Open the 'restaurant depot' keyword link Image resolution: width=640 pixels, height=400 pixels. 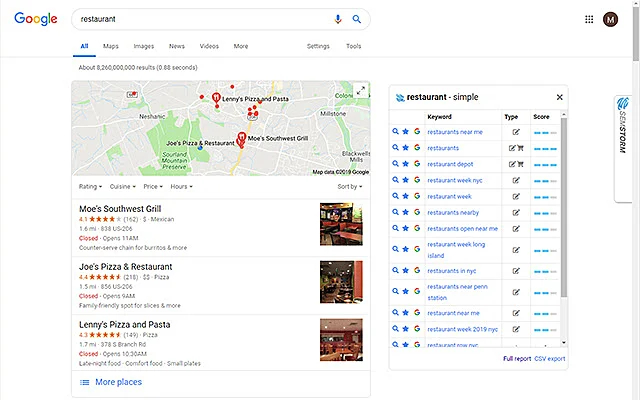point(450,164)
